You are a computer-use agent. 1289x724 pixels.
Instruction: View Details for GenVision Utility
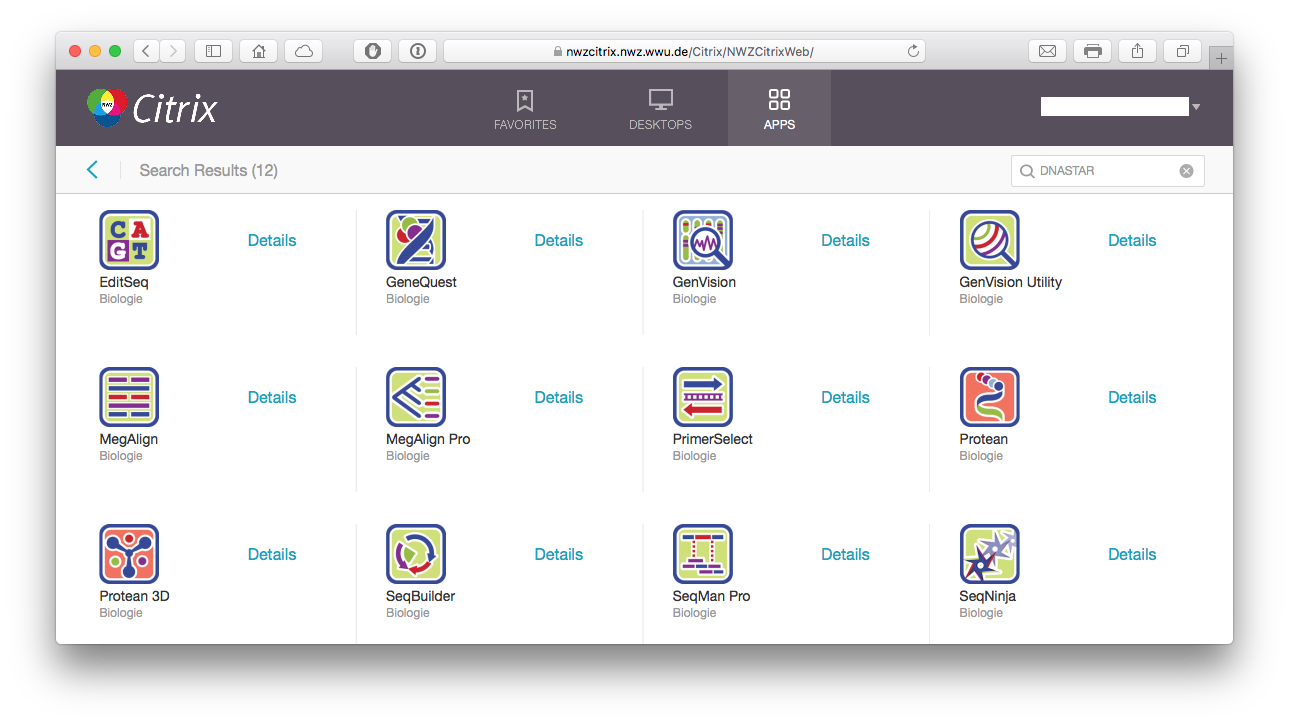pos(1131,240)
